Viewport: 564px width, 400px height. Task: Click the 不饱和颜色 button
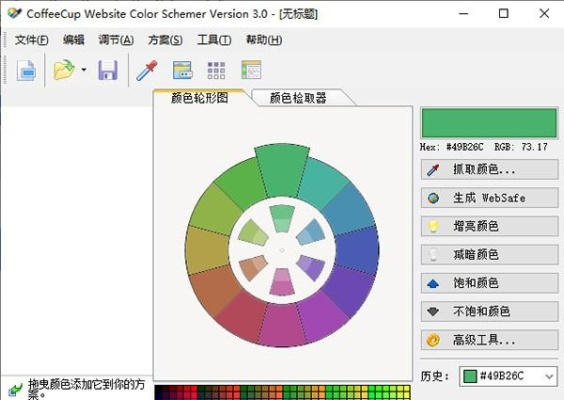(490, 312)
